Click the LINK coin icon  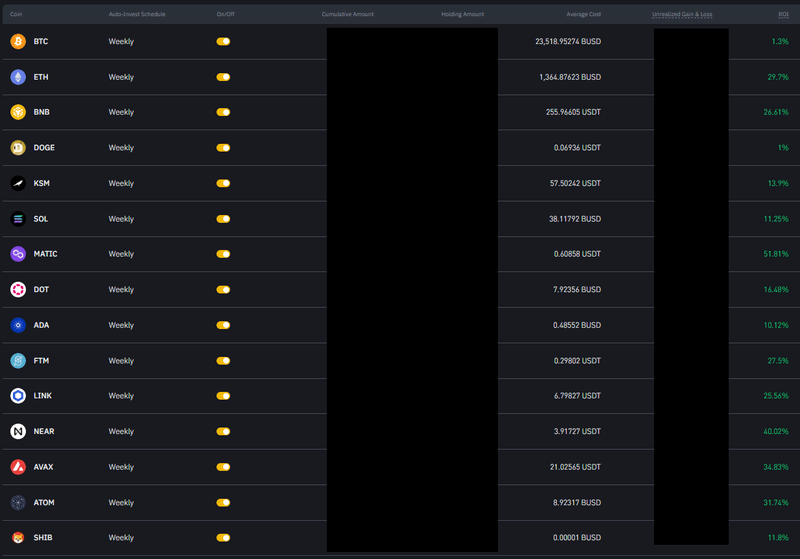(18, 395)
